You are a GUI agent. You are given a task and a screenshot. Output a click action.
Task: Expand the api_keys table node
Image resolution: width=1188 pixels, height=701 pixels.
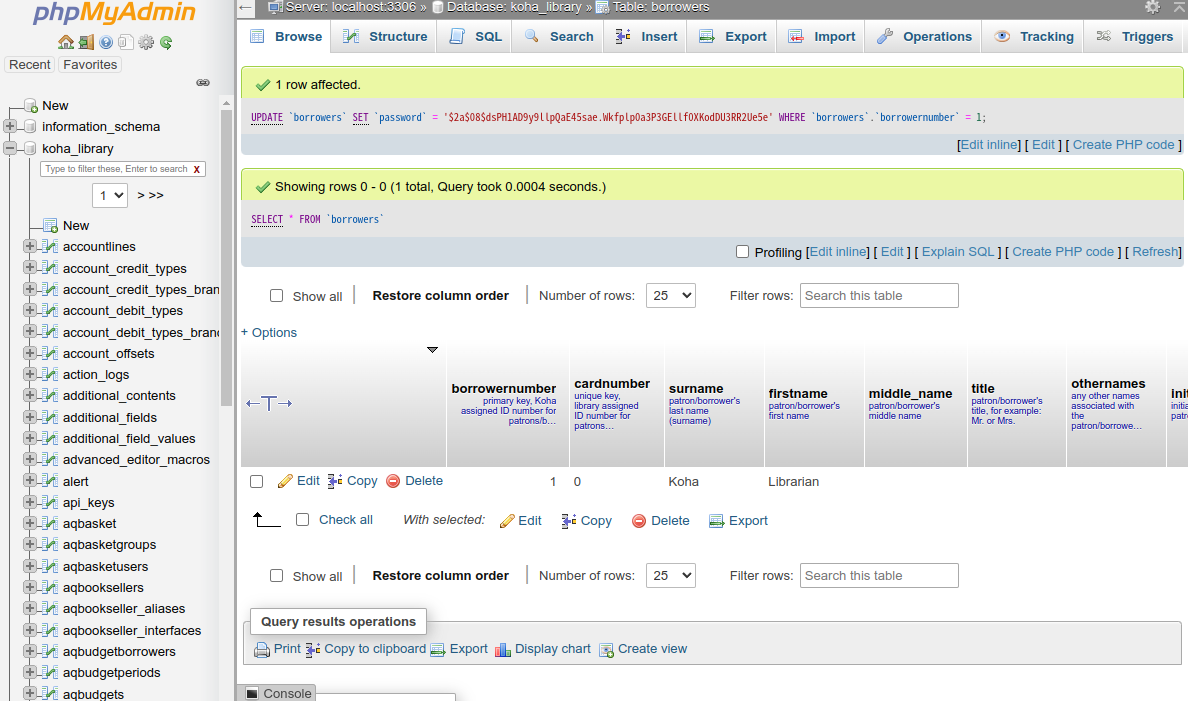click(x=30, y=502)
